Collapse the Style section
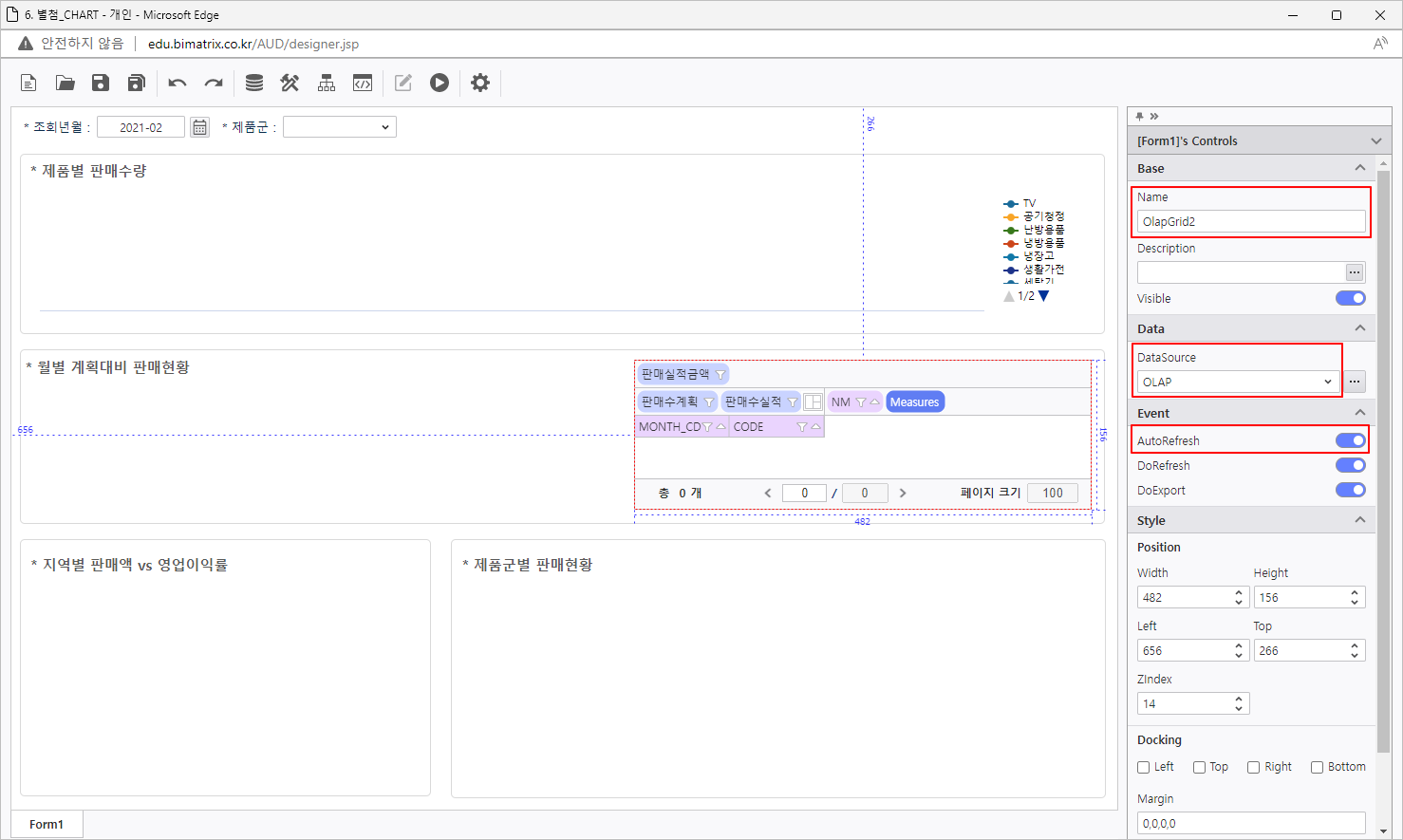This screenshot has width=1403, height=840. 1359,520
